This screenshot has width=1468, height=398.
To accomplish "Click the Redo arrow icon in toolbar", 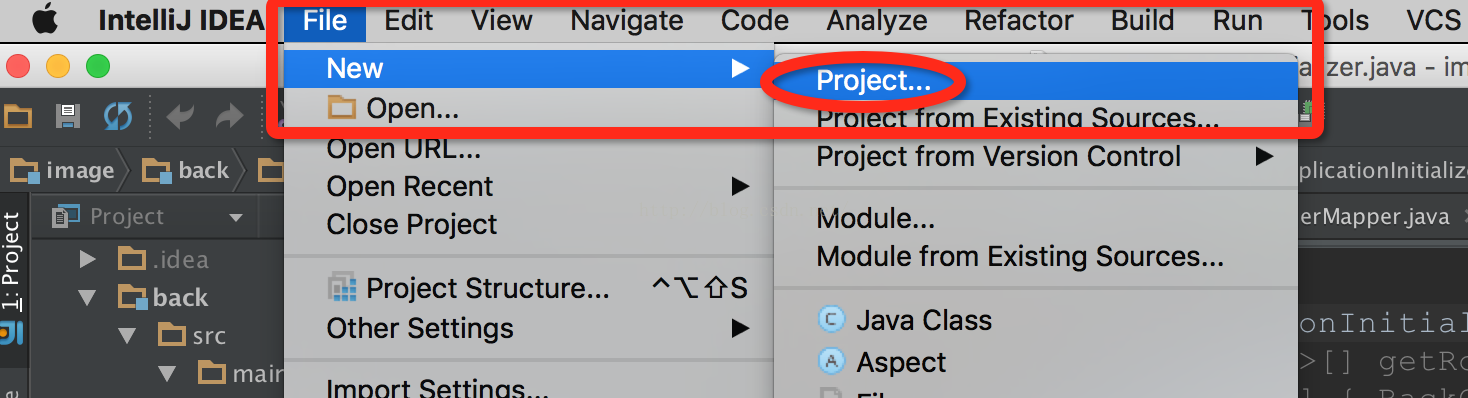I will 230,116.
